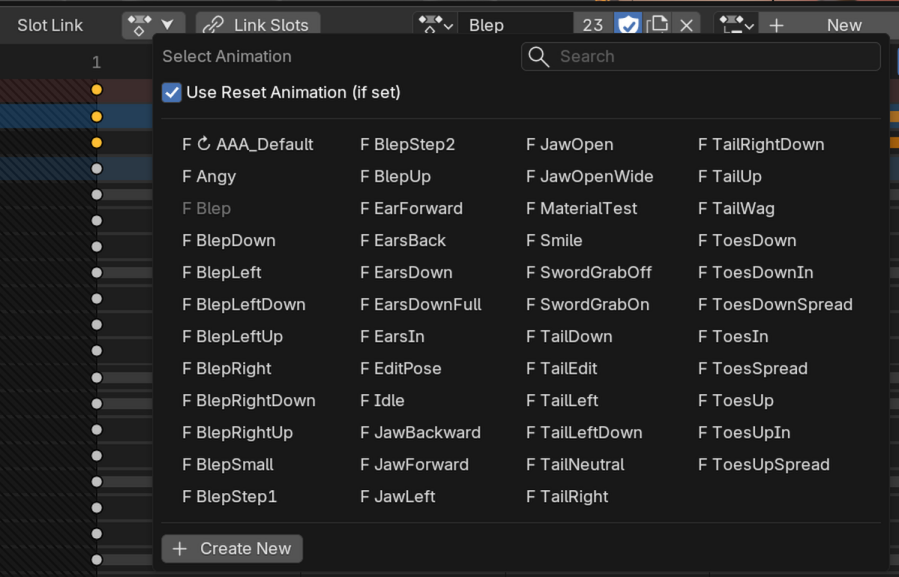Click the link chain icon in Link Slots
This screenshot has width=899, height=577.
pos(213,25)
